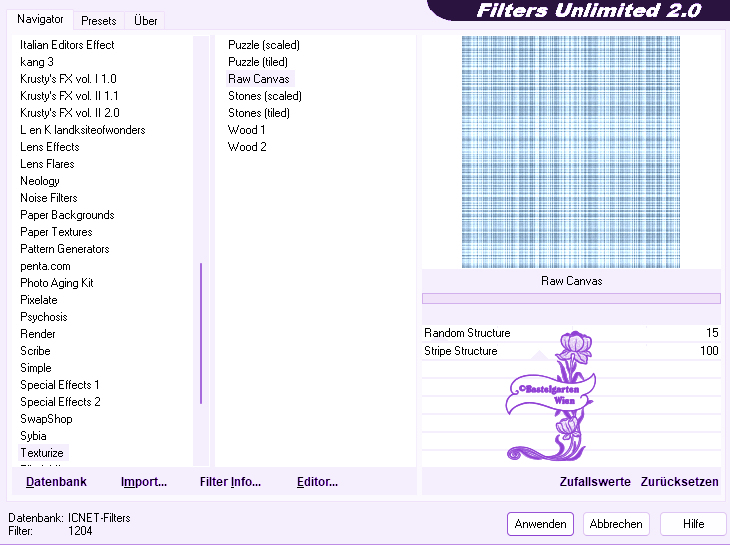Select Scribe category
Viewport: 730px width, 545px height.
coord(35,351)
